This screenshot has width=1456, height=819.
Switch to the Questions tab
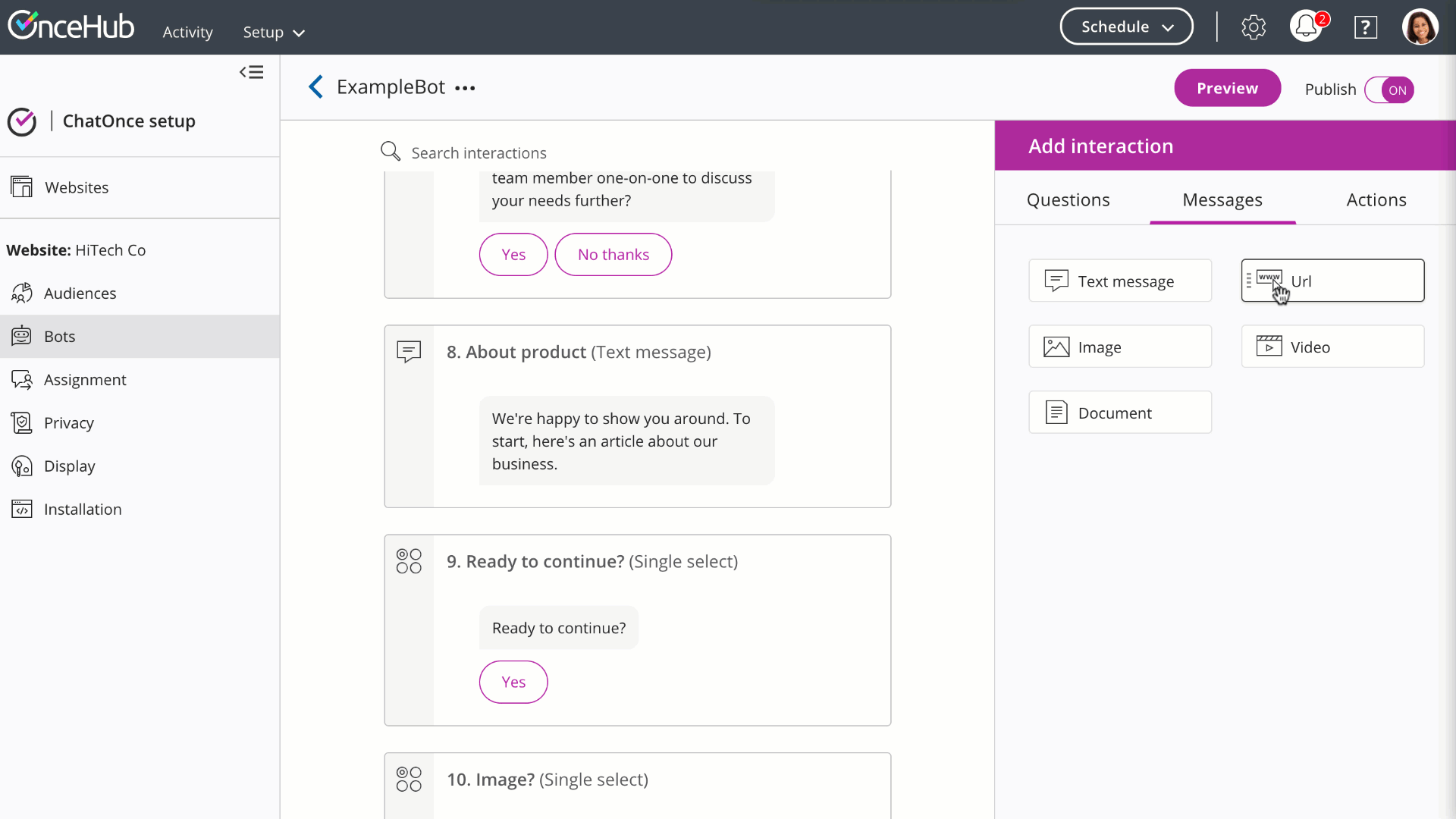click(1068, 199)
